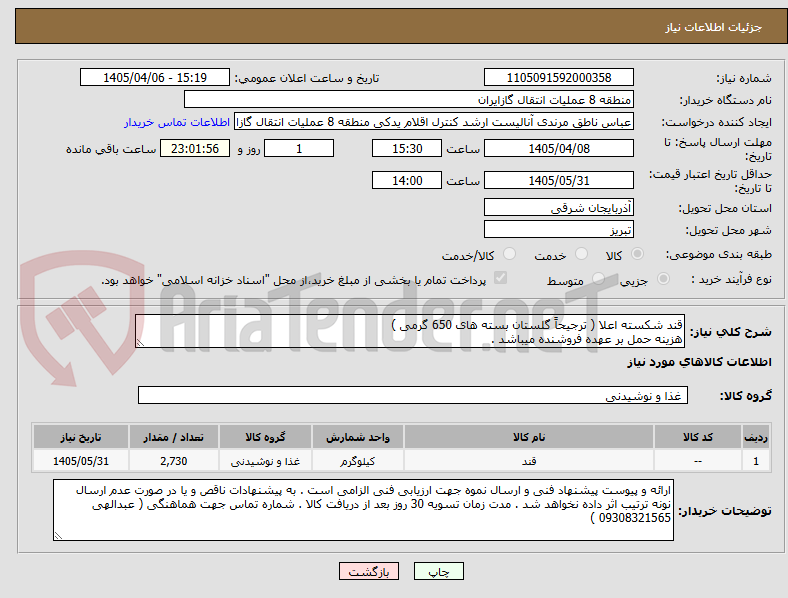The height and width of the screenshot is (598, 788).
Task: Click the گروه کالا column header
Action: 265,437
